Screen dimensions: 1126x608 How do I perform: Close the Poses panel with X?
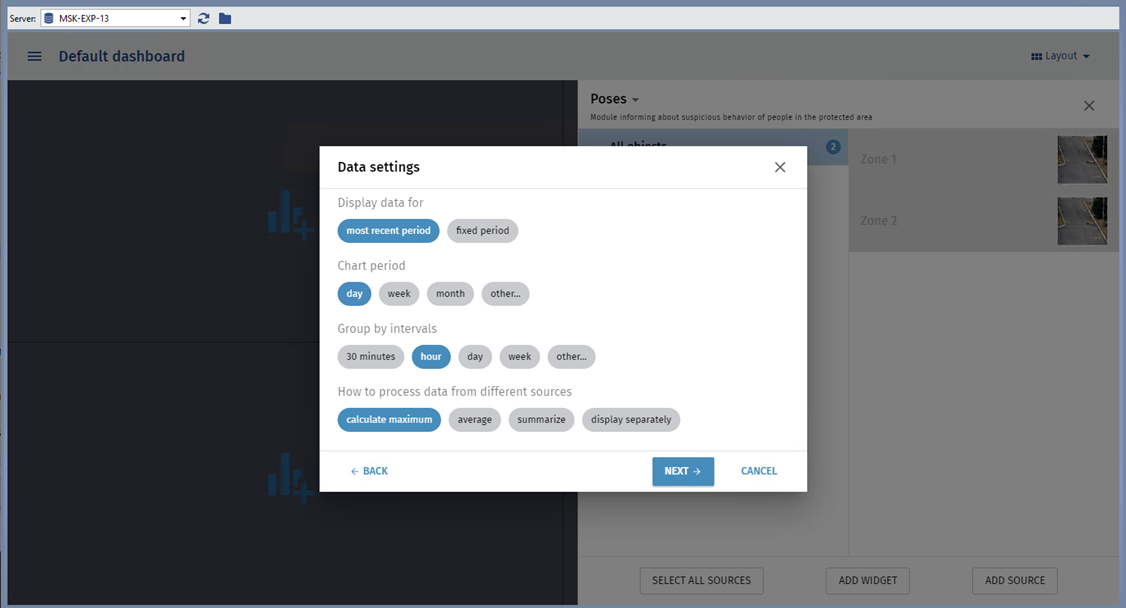click(1089, 106)
